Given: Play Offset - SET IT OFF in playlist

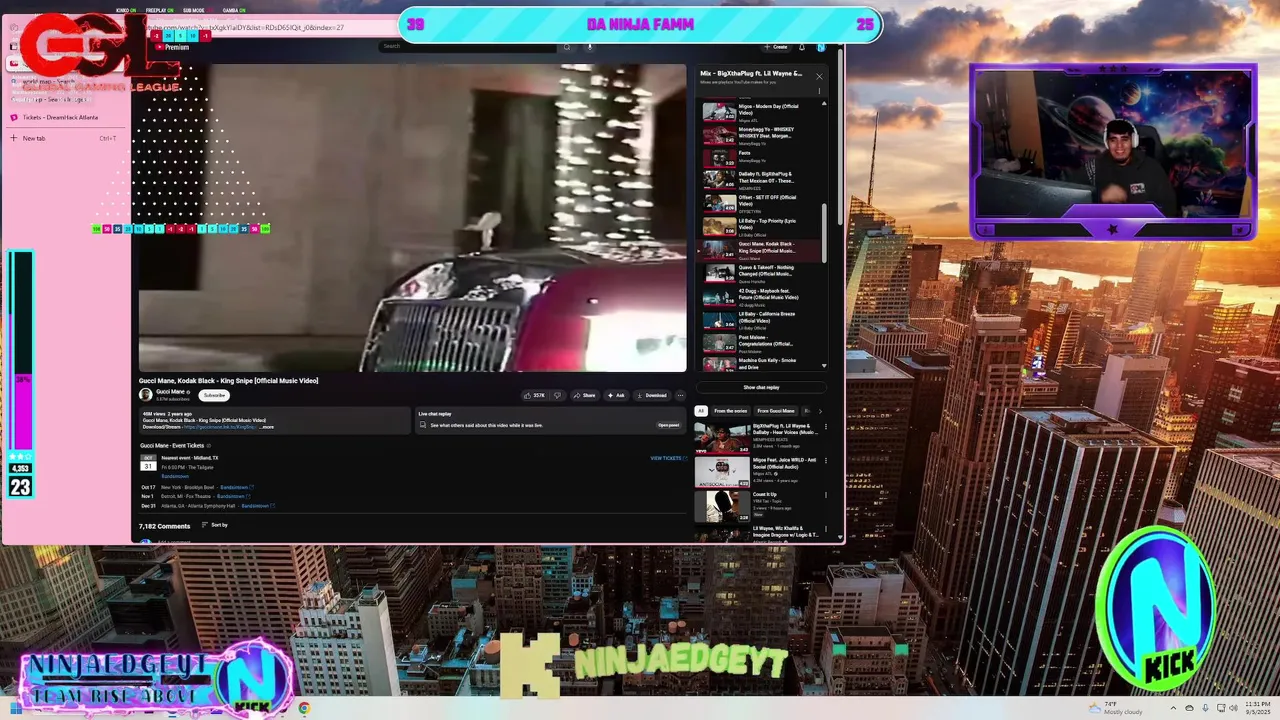Looking at the screenshot, I should [761, 203].
